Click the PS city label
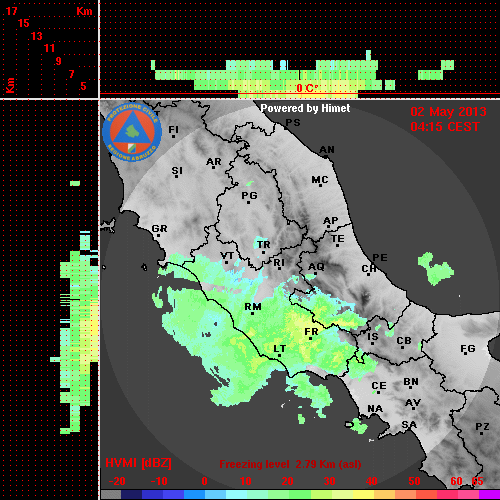Screen dimensions: 500x500 coord(293,123)
